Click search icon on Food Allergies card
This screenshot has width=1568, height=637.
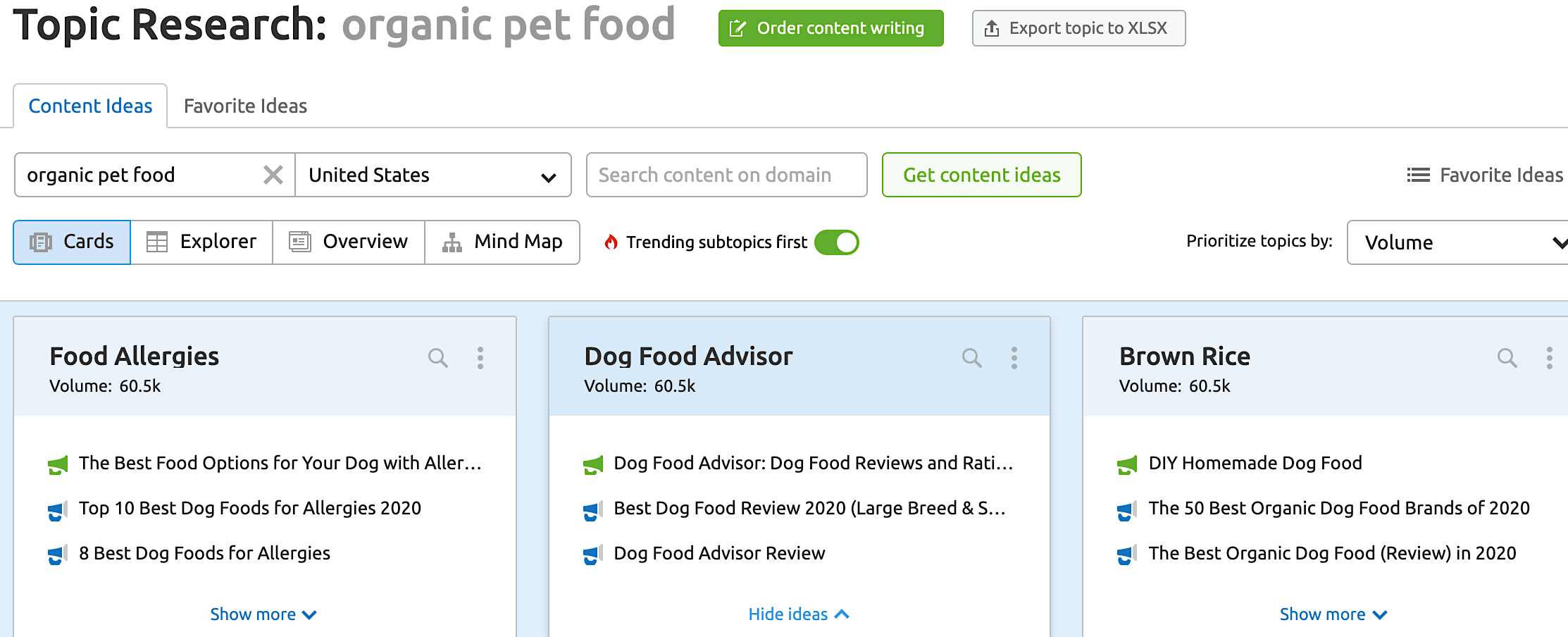(x=437, y=358)
